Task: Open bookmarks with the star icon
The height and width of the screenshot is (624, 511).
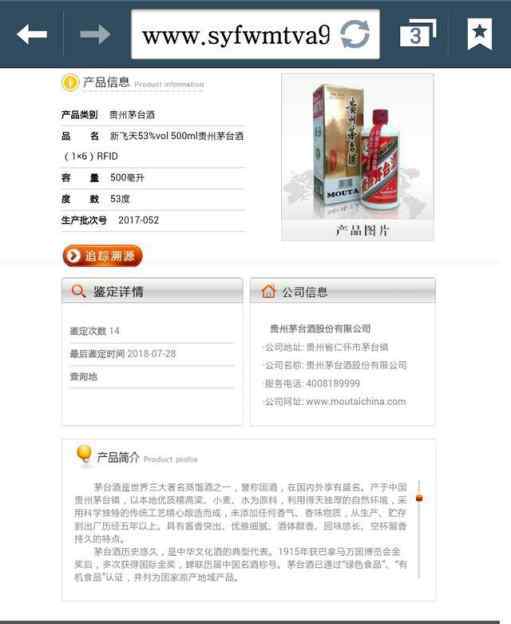Action: point(480,34)
